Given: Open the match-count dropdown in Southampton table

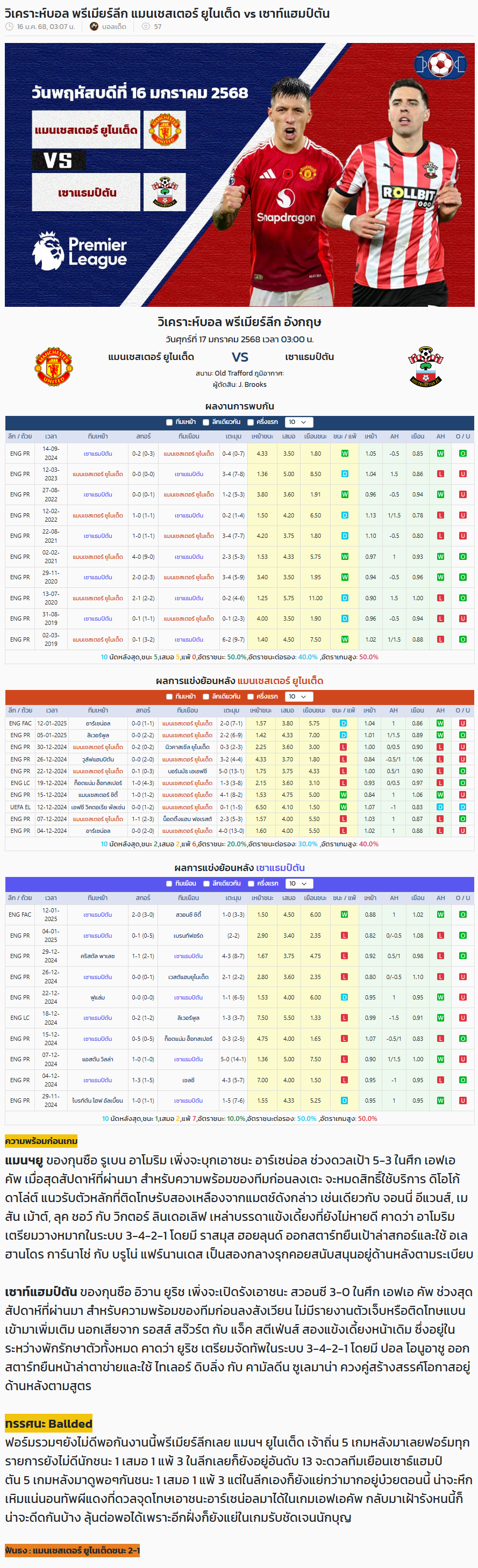Looking at the screenshot, I should (x=298, y=884).
